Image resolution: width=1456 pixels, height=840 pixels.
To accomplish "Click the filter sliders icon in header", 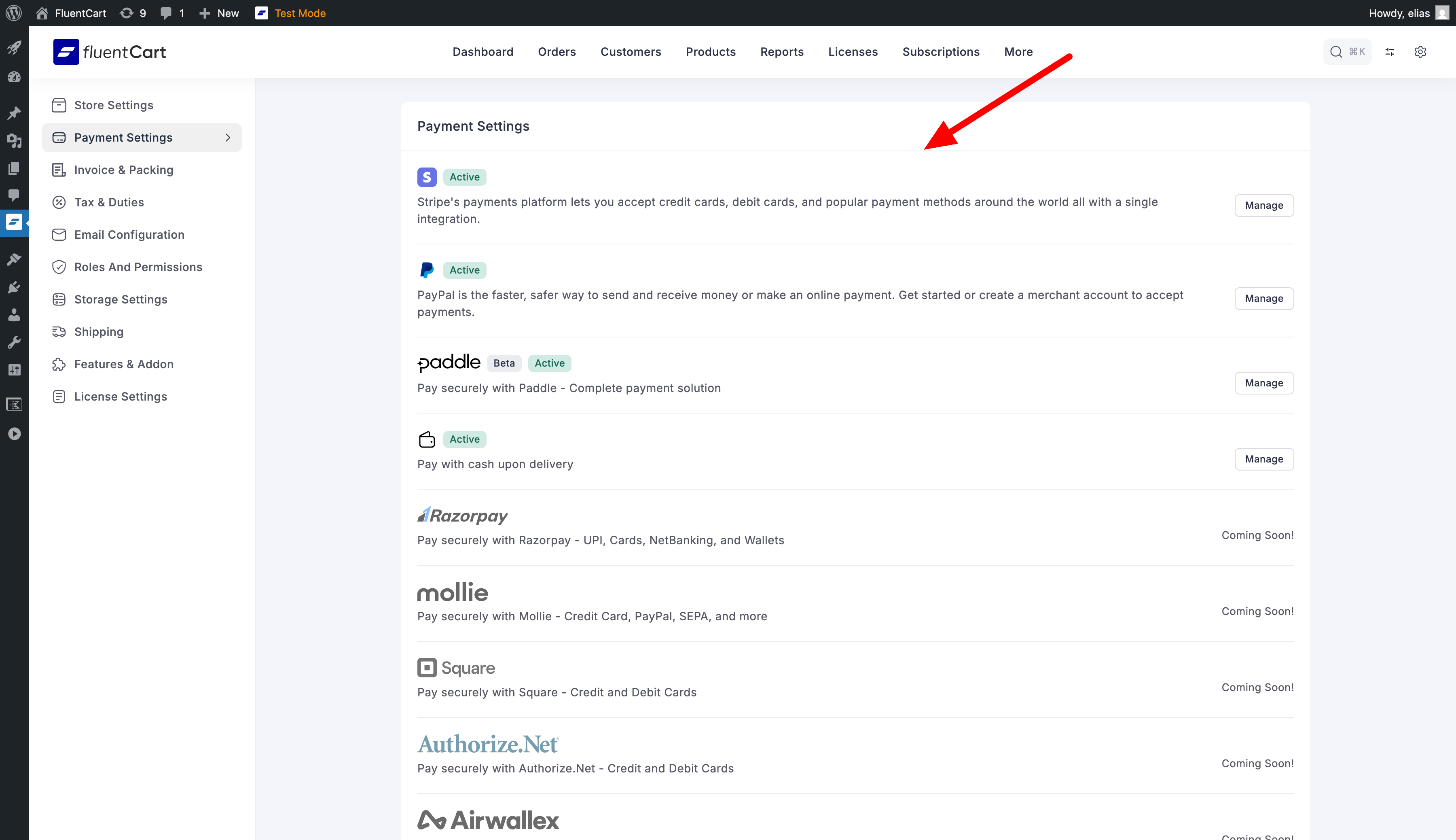I will tap(1390, 52).
